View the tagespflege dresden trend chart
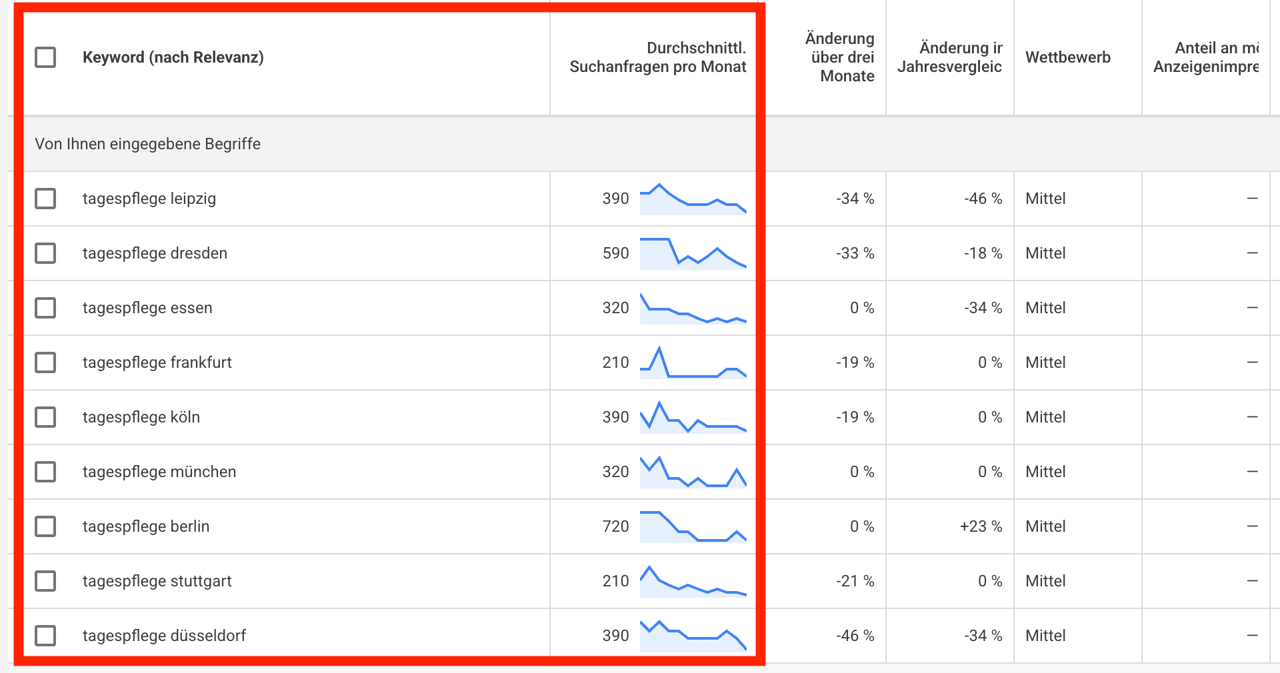The height and width of the screenshot is (673, 1280). coord(693,253)
